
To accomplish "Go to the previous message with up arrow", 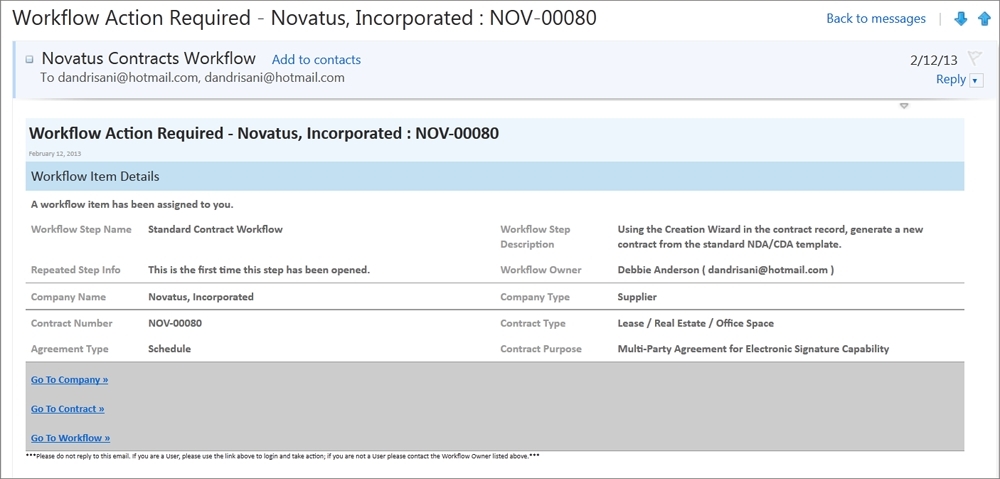I will pos(984,19).
